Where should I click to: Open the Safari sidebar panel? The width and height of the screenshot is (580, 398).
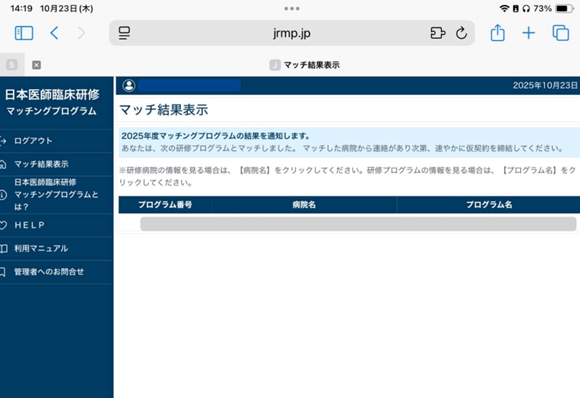[x=24, y=33]
